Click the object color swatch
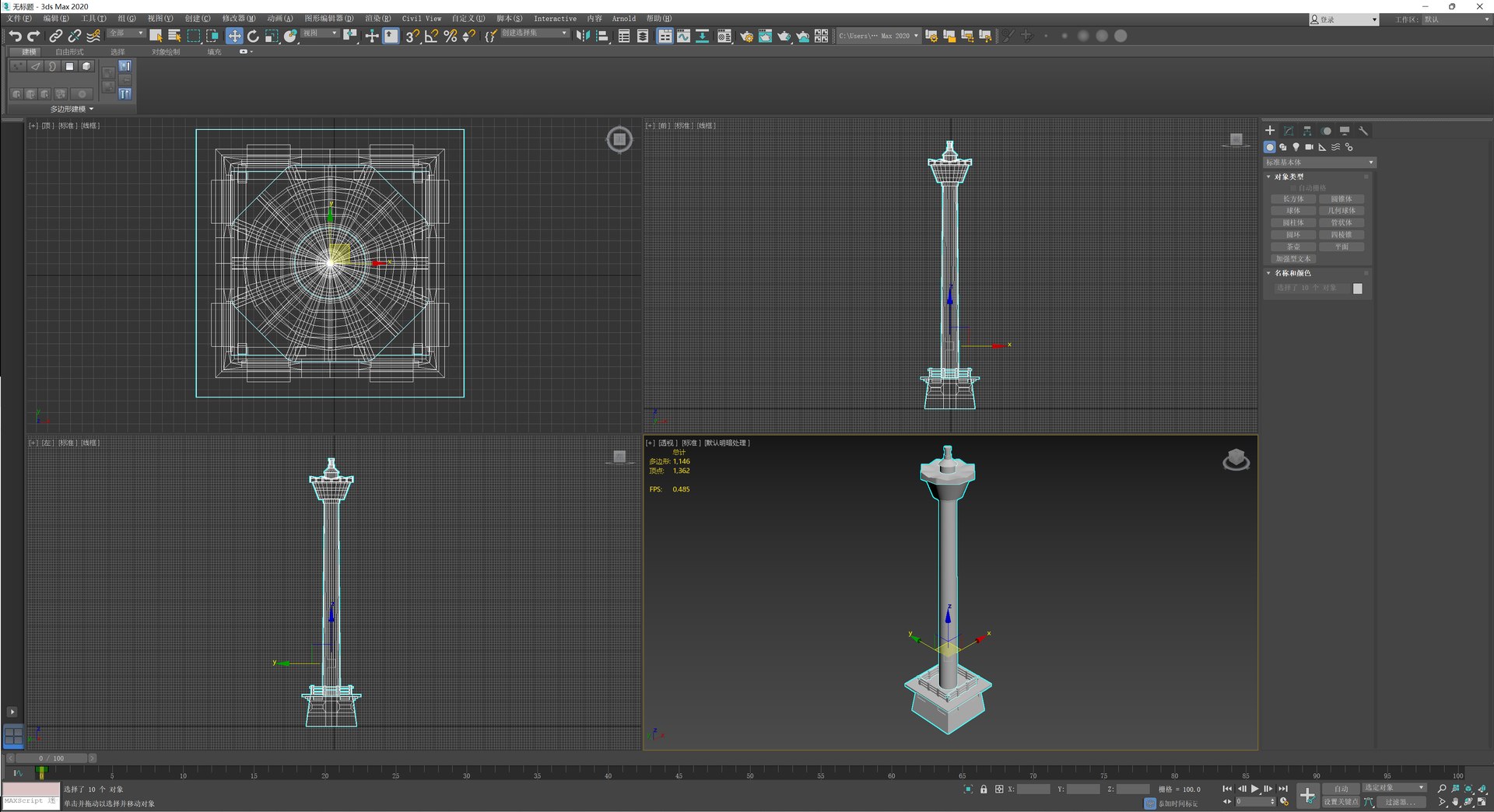Screen dimensions: 1494x812 1358,289
